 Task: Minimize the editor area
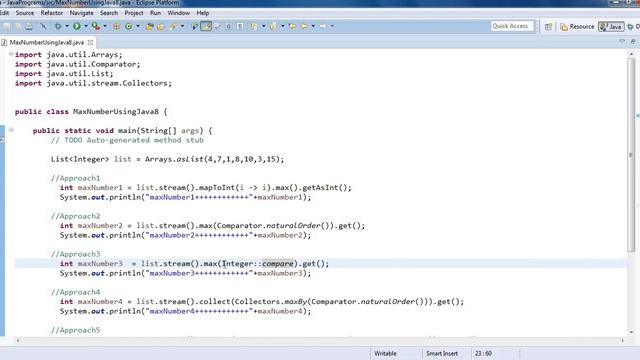622,41
